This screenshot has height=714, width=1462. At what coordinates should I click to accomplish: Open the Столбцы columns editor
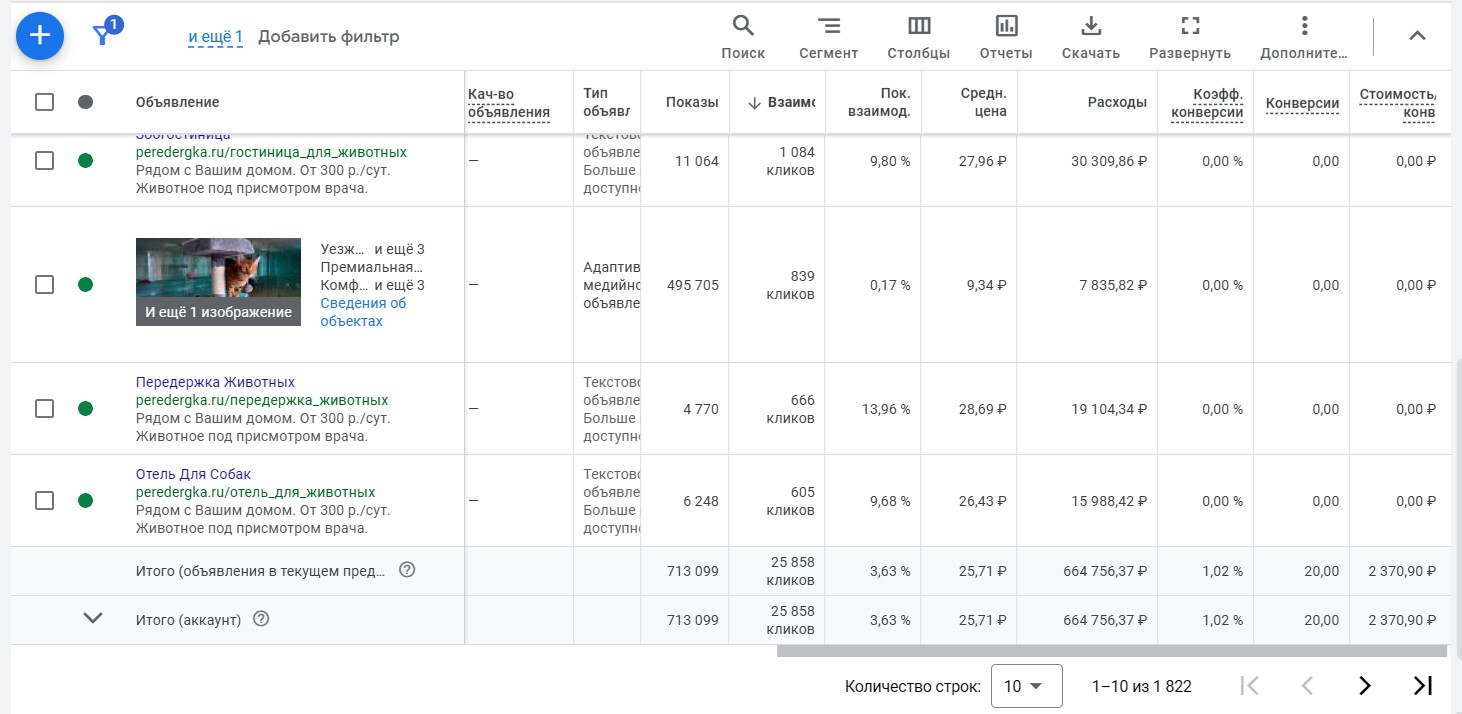click(919, 37)
